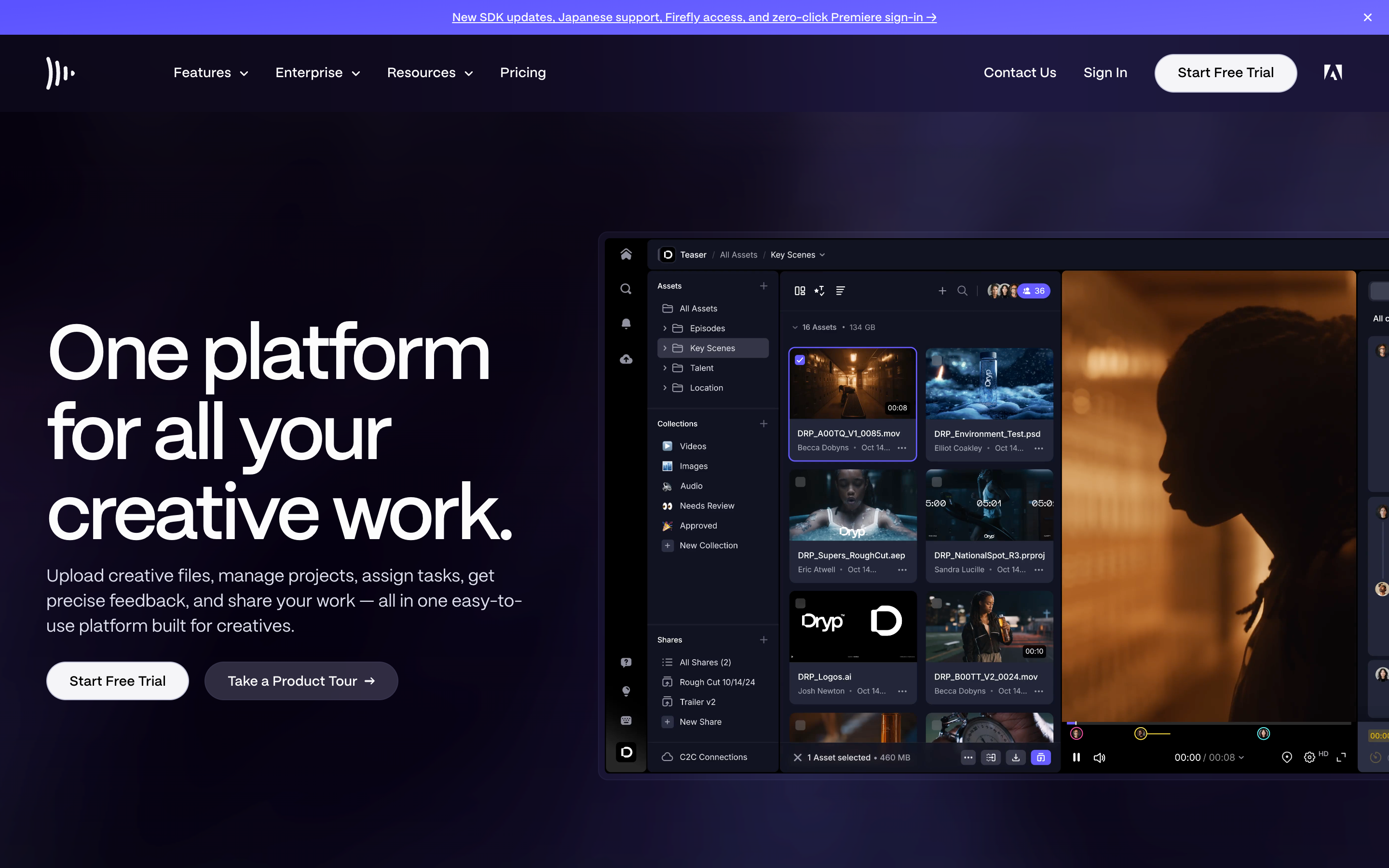Download the selected asset
1389x868 pixels.
point(1015,758)
